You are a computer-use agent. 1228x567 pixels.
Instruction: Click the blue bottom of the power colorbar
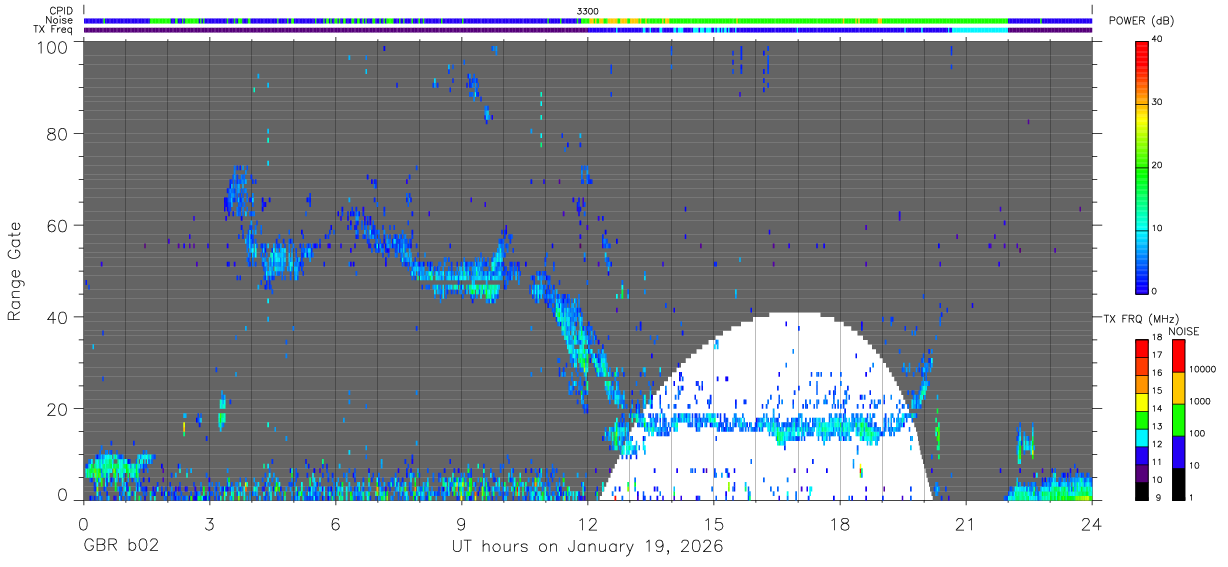[x=1141, y=278]
